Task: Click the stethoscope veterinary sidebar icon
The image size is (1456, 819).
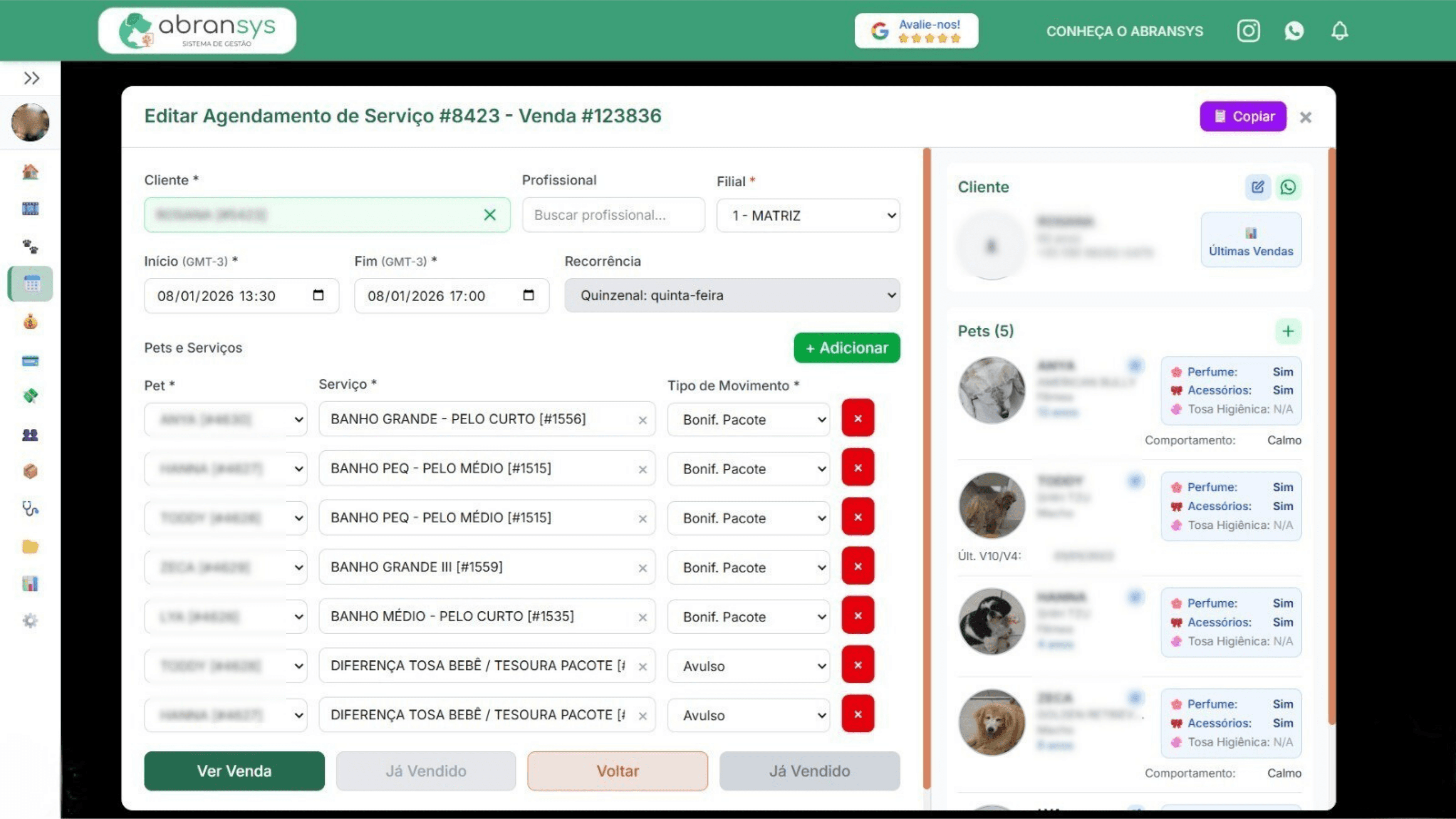Action: pyautogui.click(x=30, y=509)
